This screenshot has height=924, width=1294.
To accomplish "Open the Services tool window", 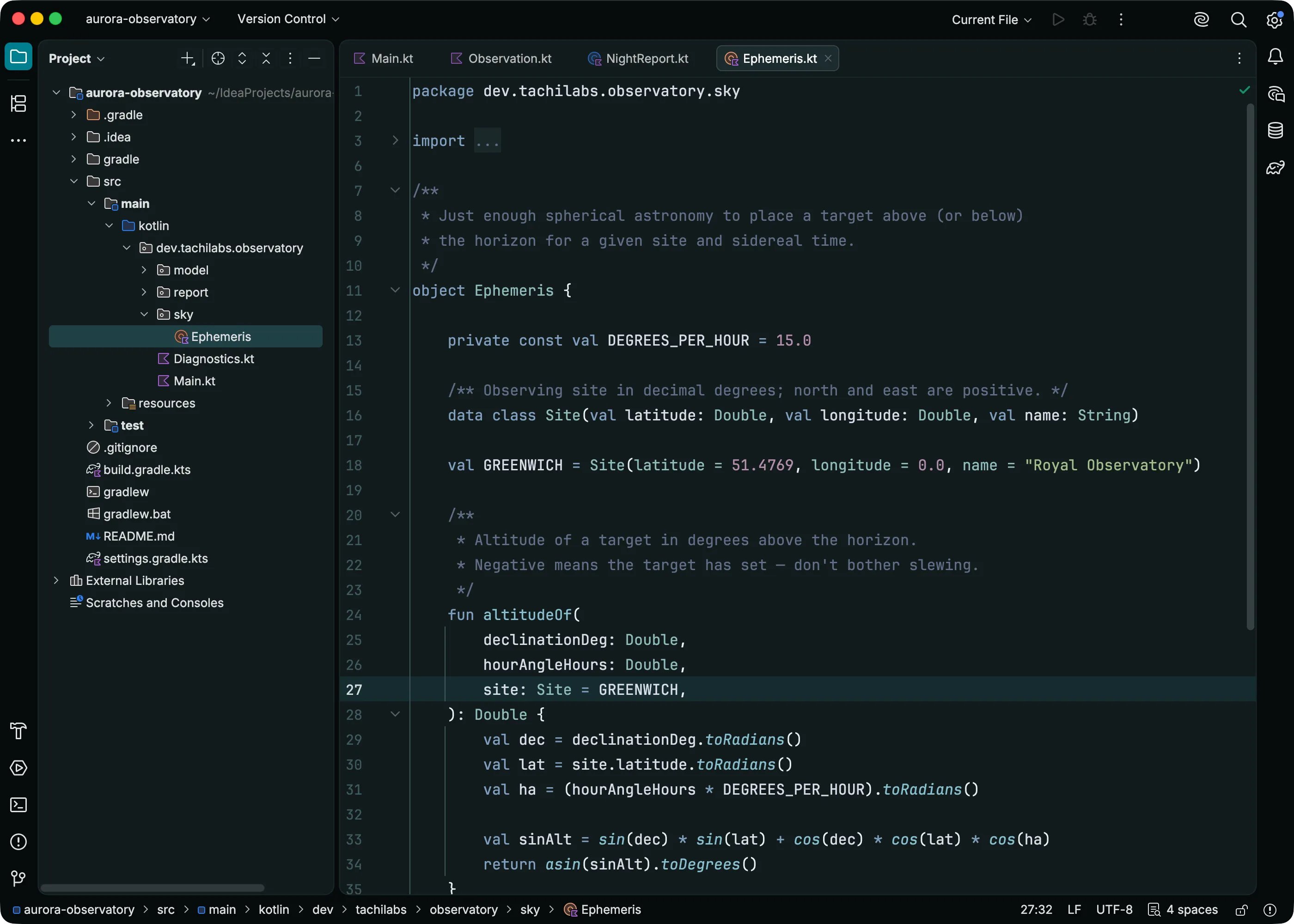I will tap(18, 768).
